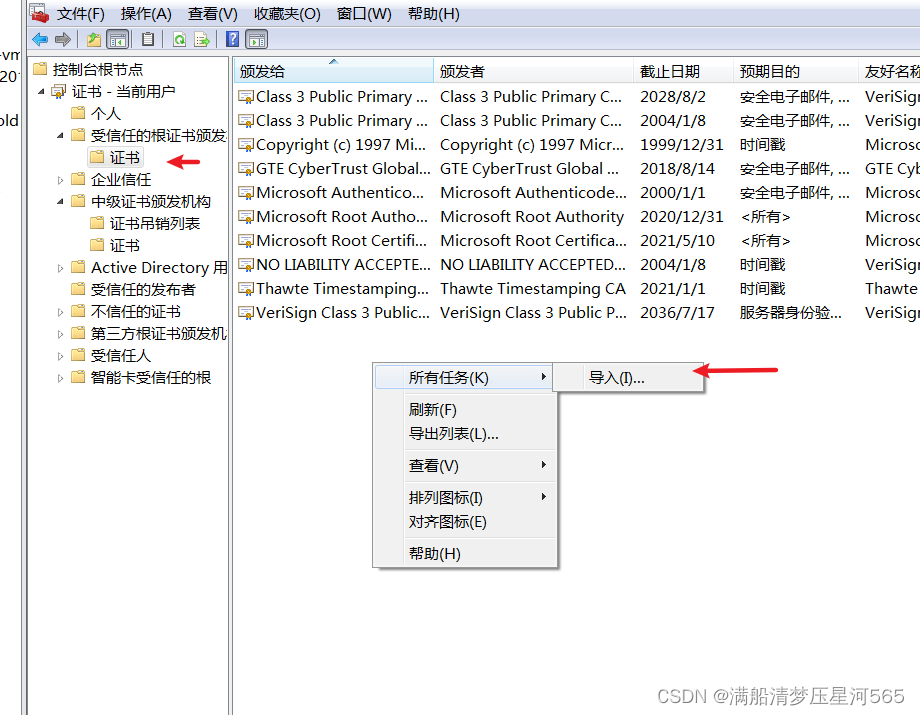Click certificate icon of GTE CyberTrust Global row
This screenshot has width=920, height=715.
245,169
